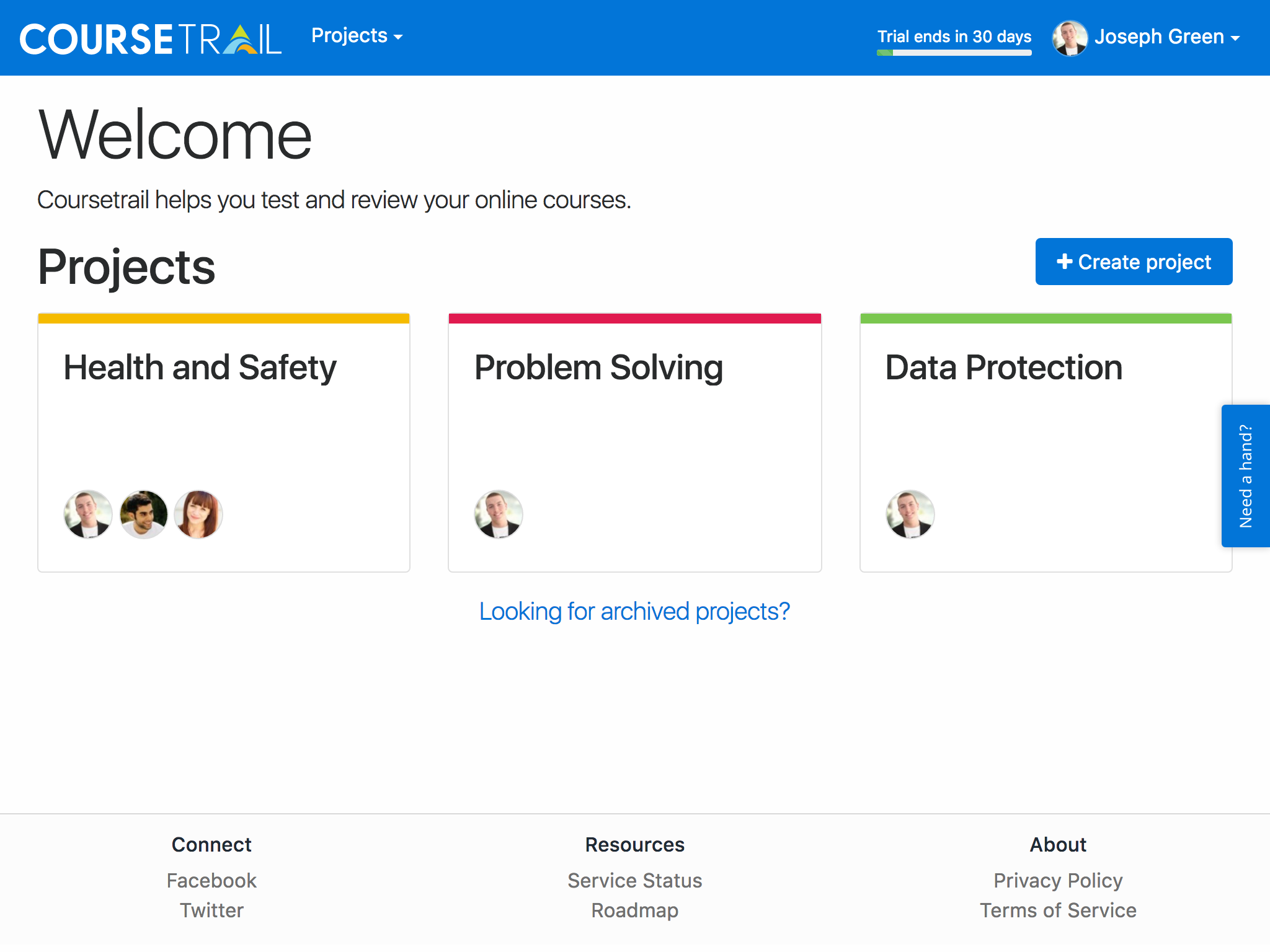Expand the Joseph Green user menu

[1166, 37]
